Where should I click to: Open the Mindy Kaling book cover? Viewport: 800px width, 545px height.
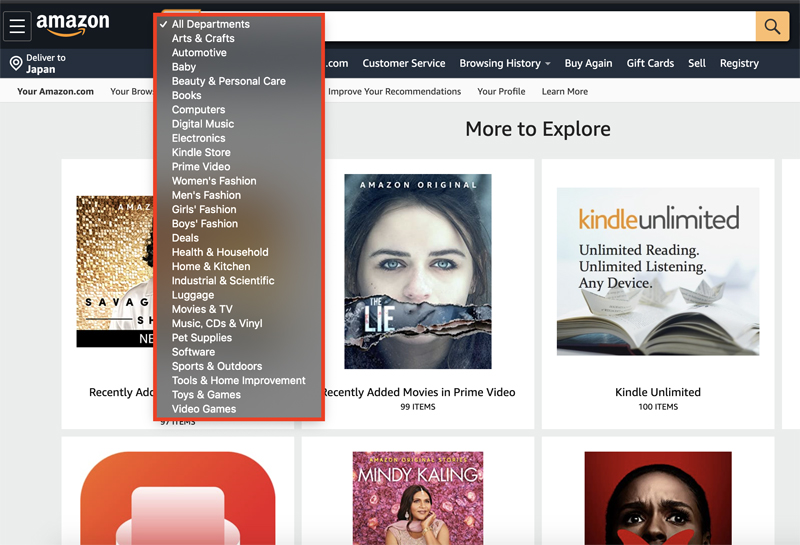[418, 498]
